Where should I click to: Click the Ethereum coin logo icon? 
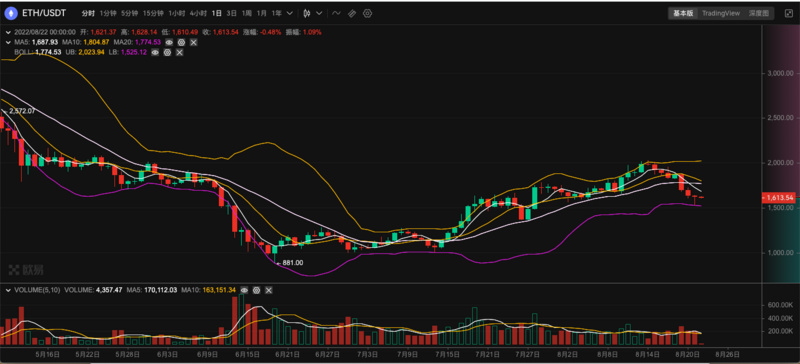tap(10, 13)
